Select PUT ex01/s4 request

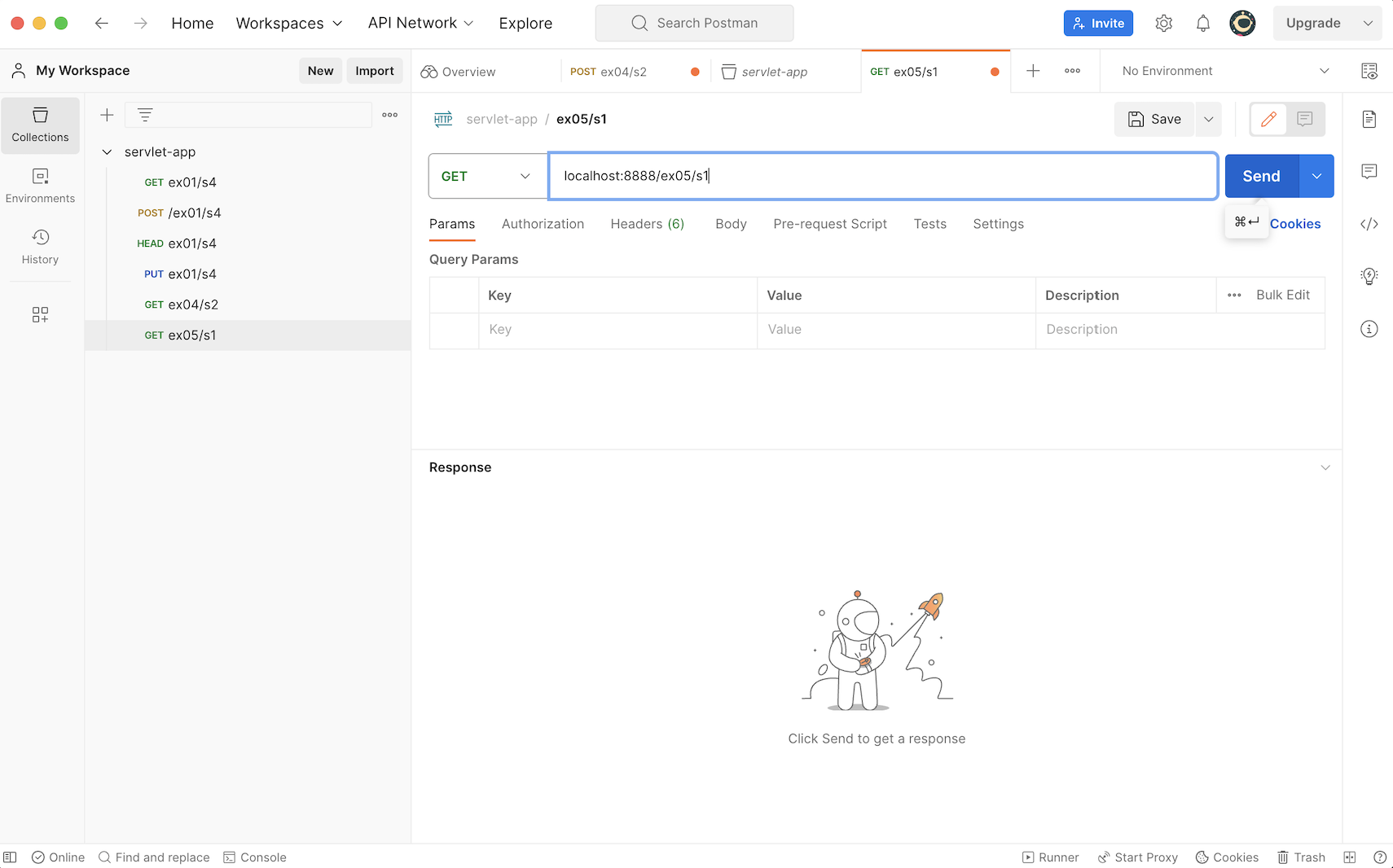click(248, 274)
